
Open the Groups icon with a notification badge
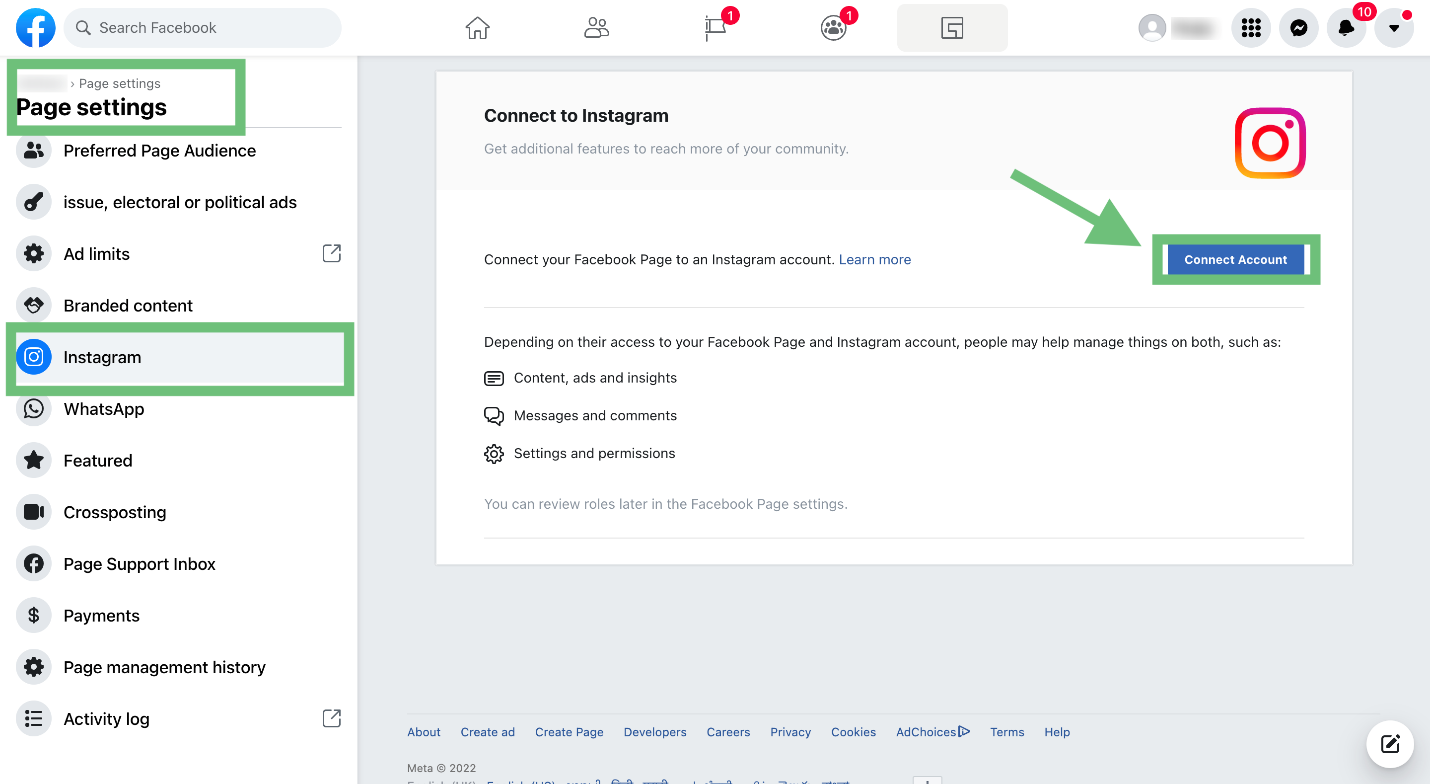(833, 28)
